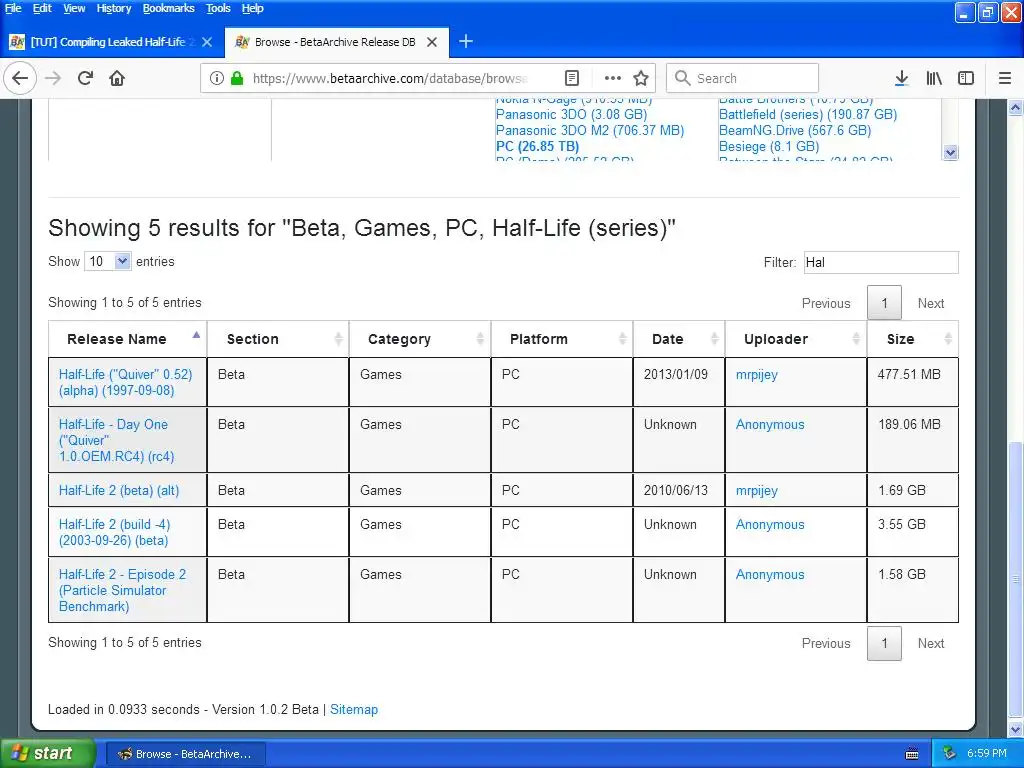The image size is (1024, 768).
Task: Open the Sitemap link
Action: [x=353, y=709]
